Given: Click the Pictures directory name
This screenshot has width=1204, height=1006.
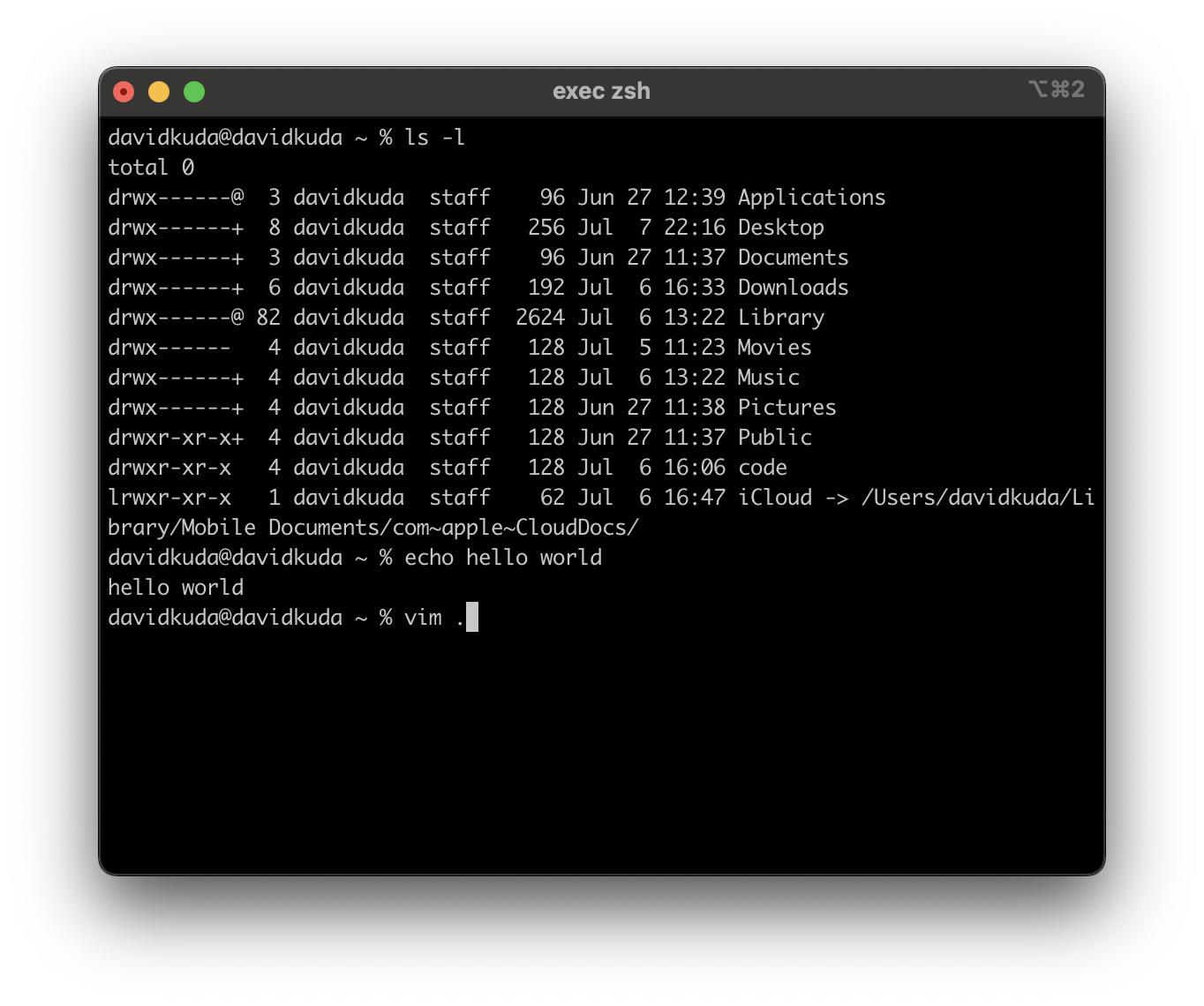Looking at the screenshot, I should pyautogui.click(x=786, y=408).
